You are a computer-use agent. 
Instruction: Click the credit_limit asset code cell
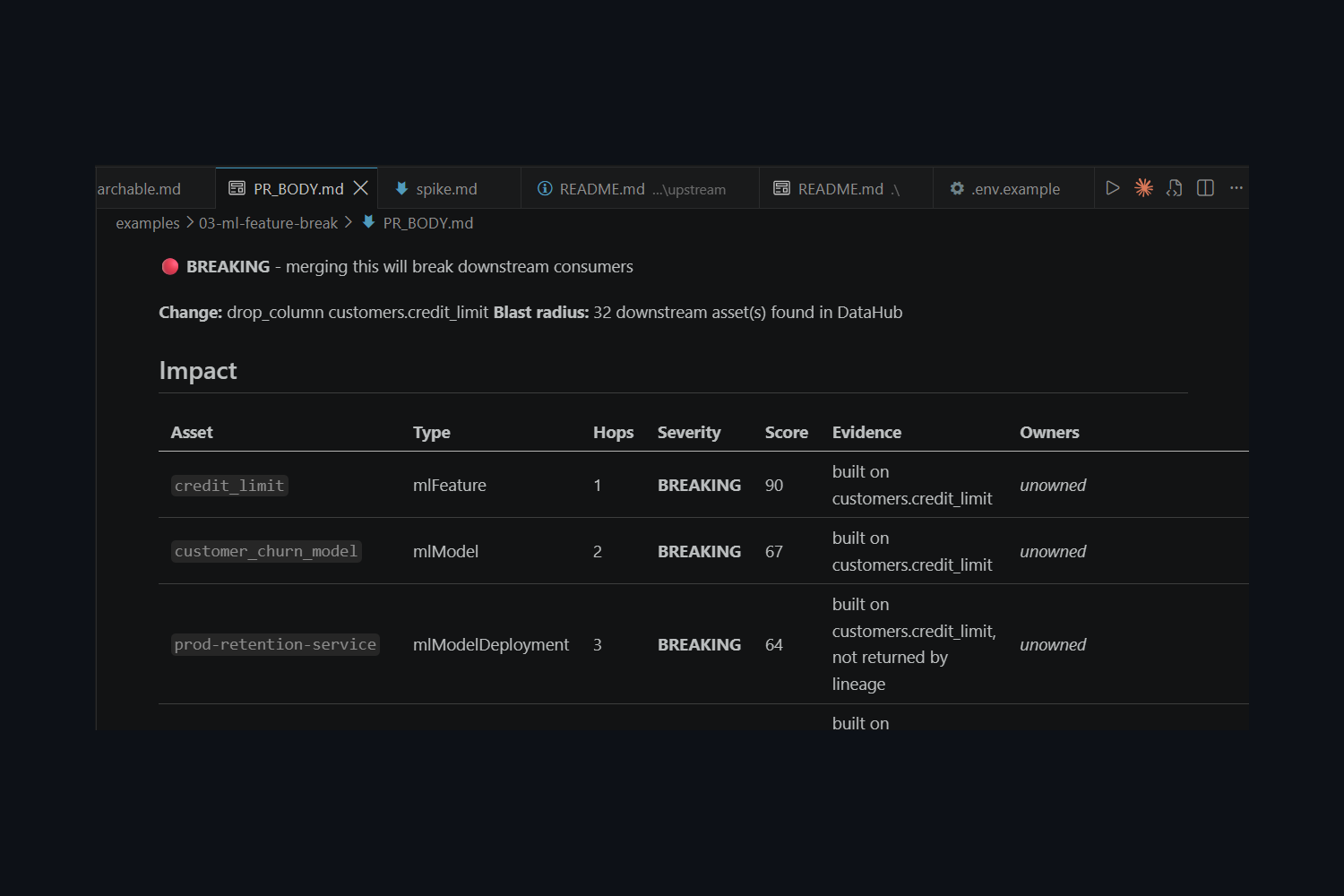pos(229,486)
